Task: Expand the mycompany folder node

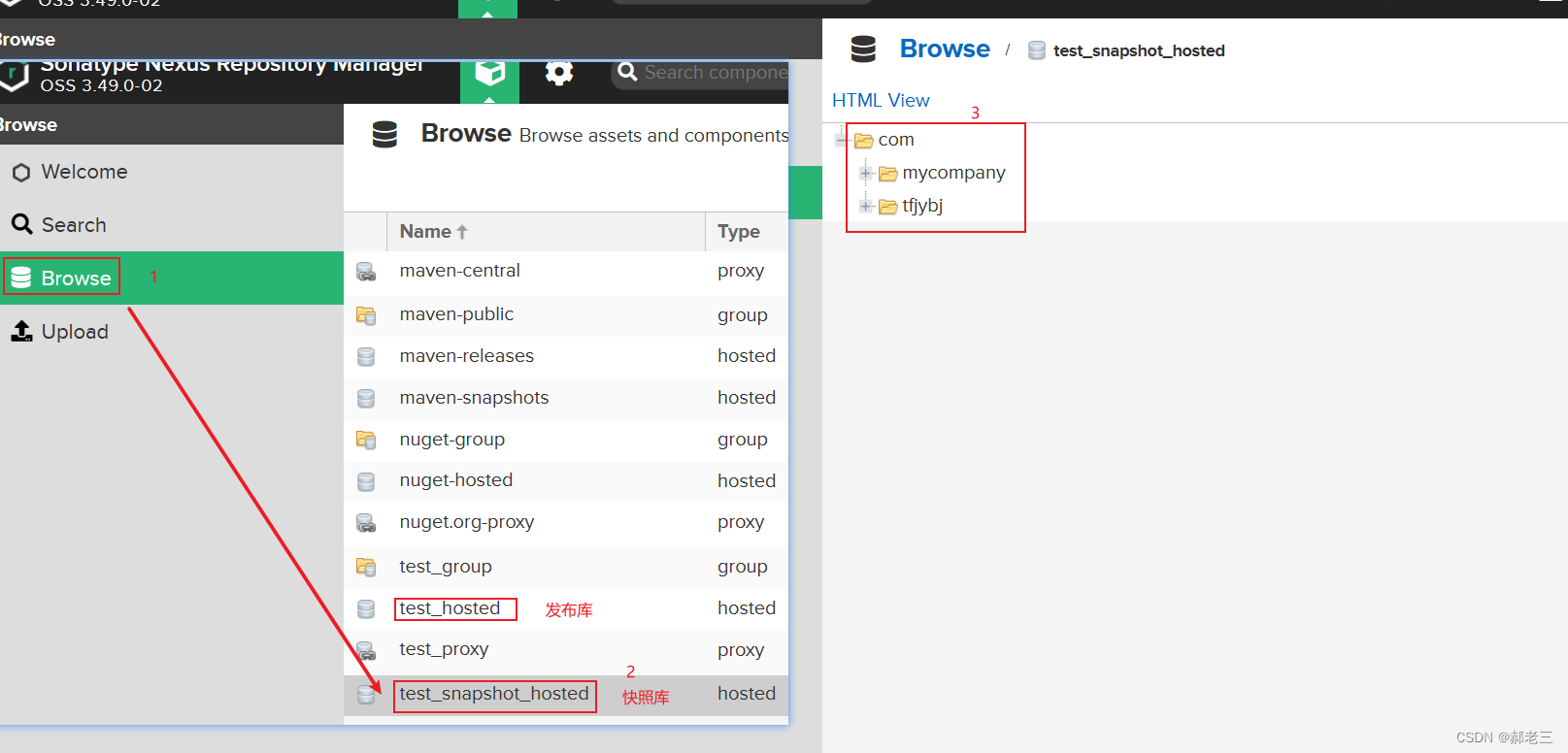Action: [866, 174]
